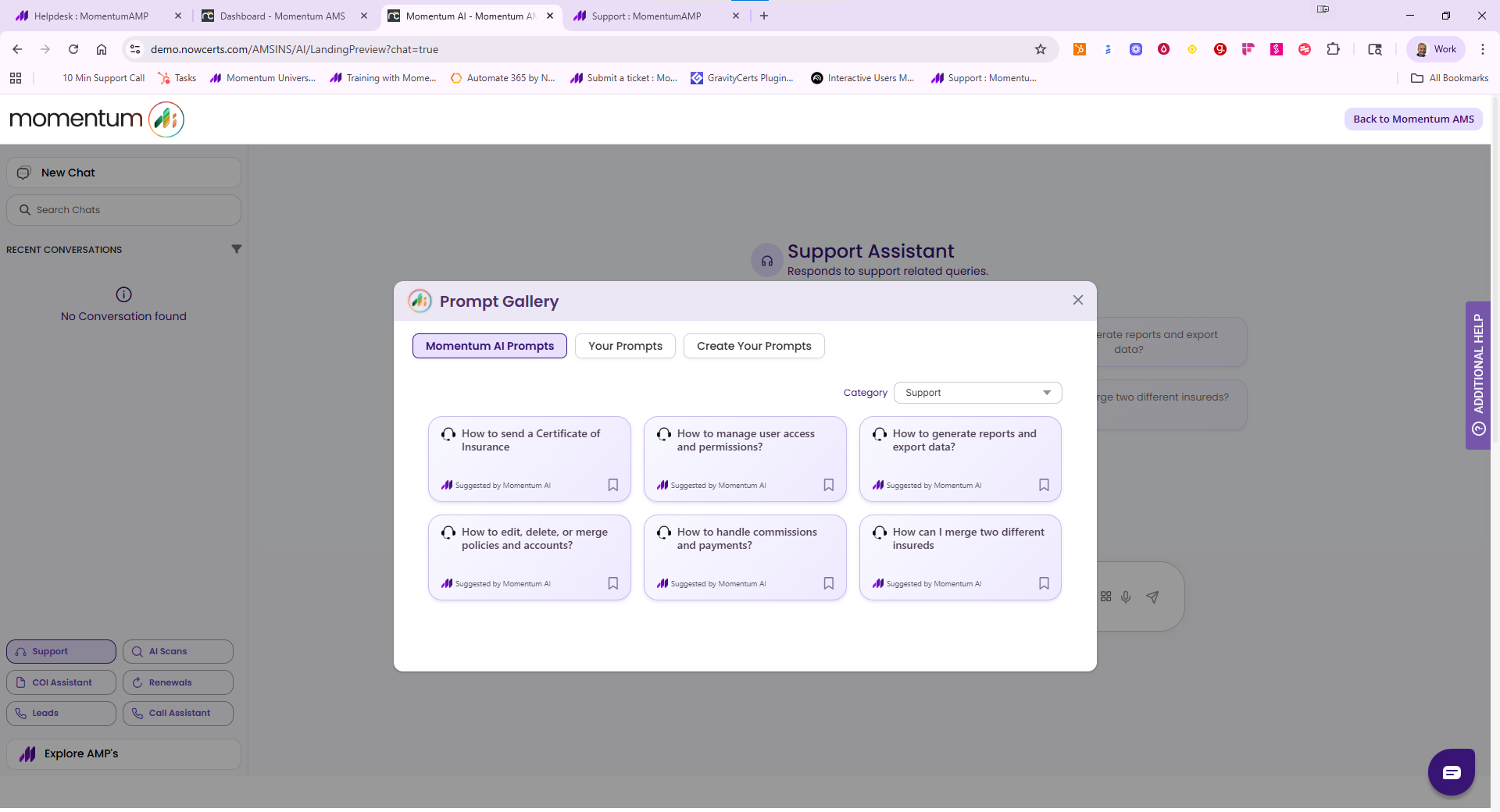Reload the current page
This screenshot has height=812, width=1500.
click(x=73, y=49)
